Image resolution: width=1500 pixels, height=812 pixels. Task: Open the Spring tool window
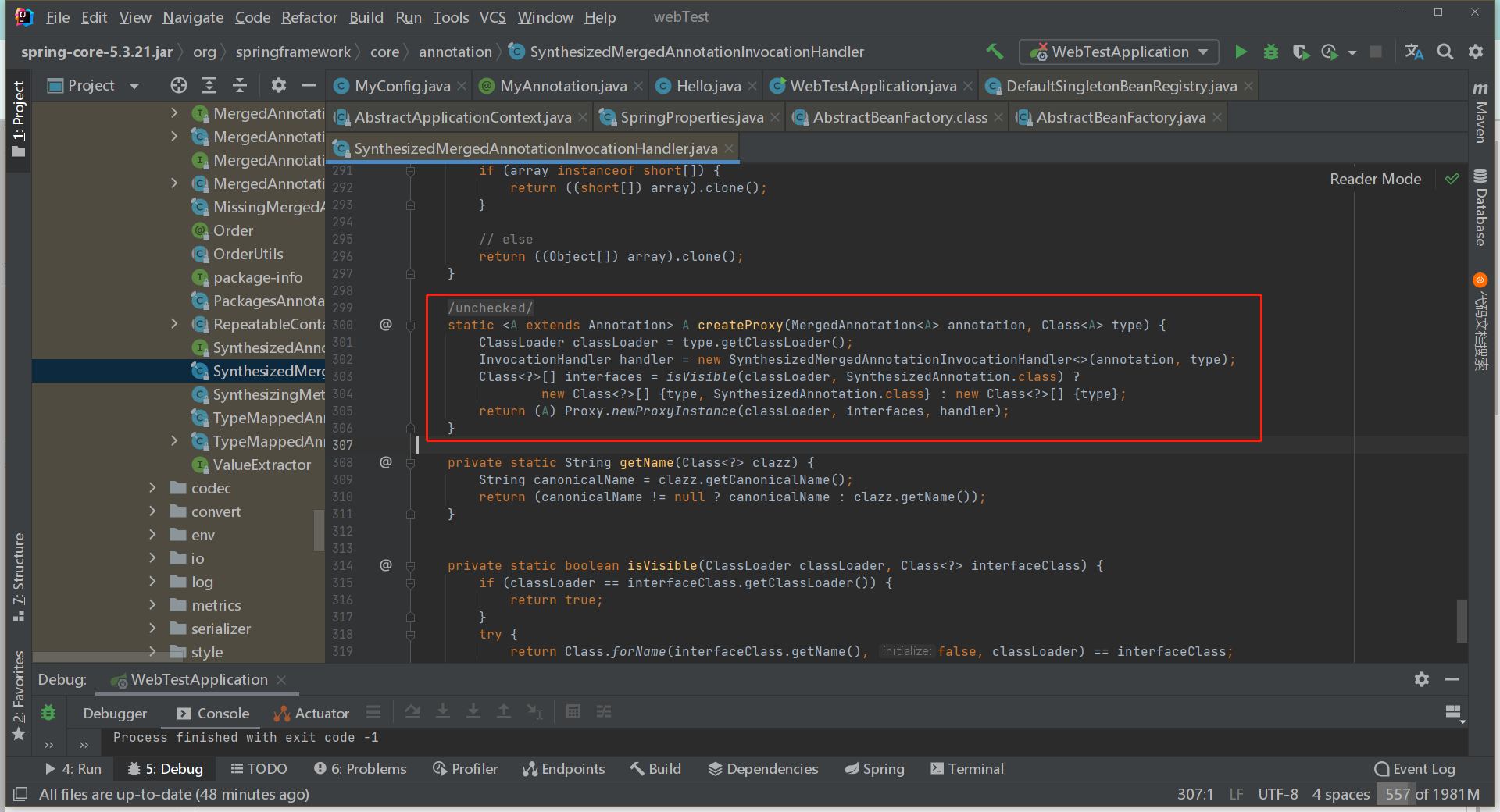pyautogui.click(x=875, y=769)
